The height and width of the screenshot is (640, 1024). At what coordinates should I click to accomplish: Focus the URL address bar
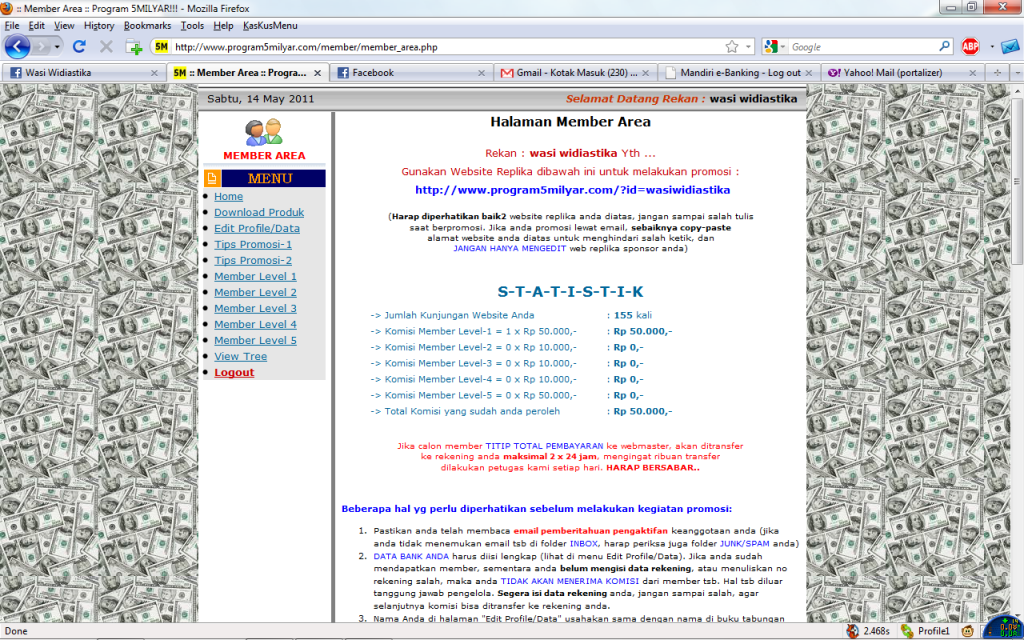(447, 47)
